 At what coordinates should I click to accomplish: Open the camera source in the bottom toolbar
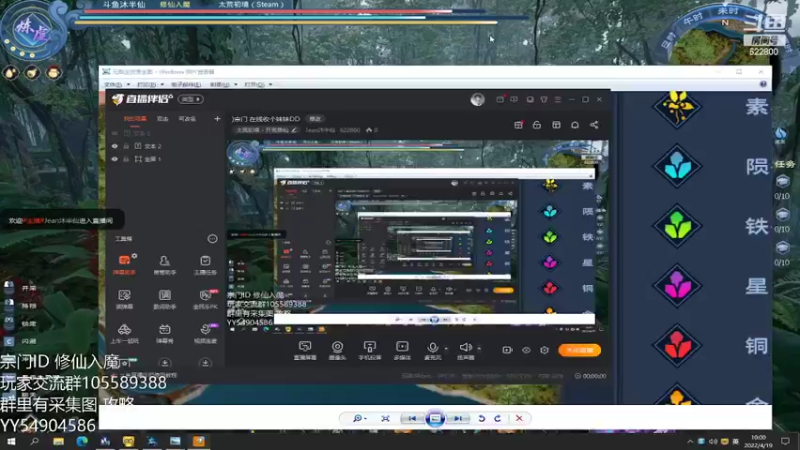(337, 350)
